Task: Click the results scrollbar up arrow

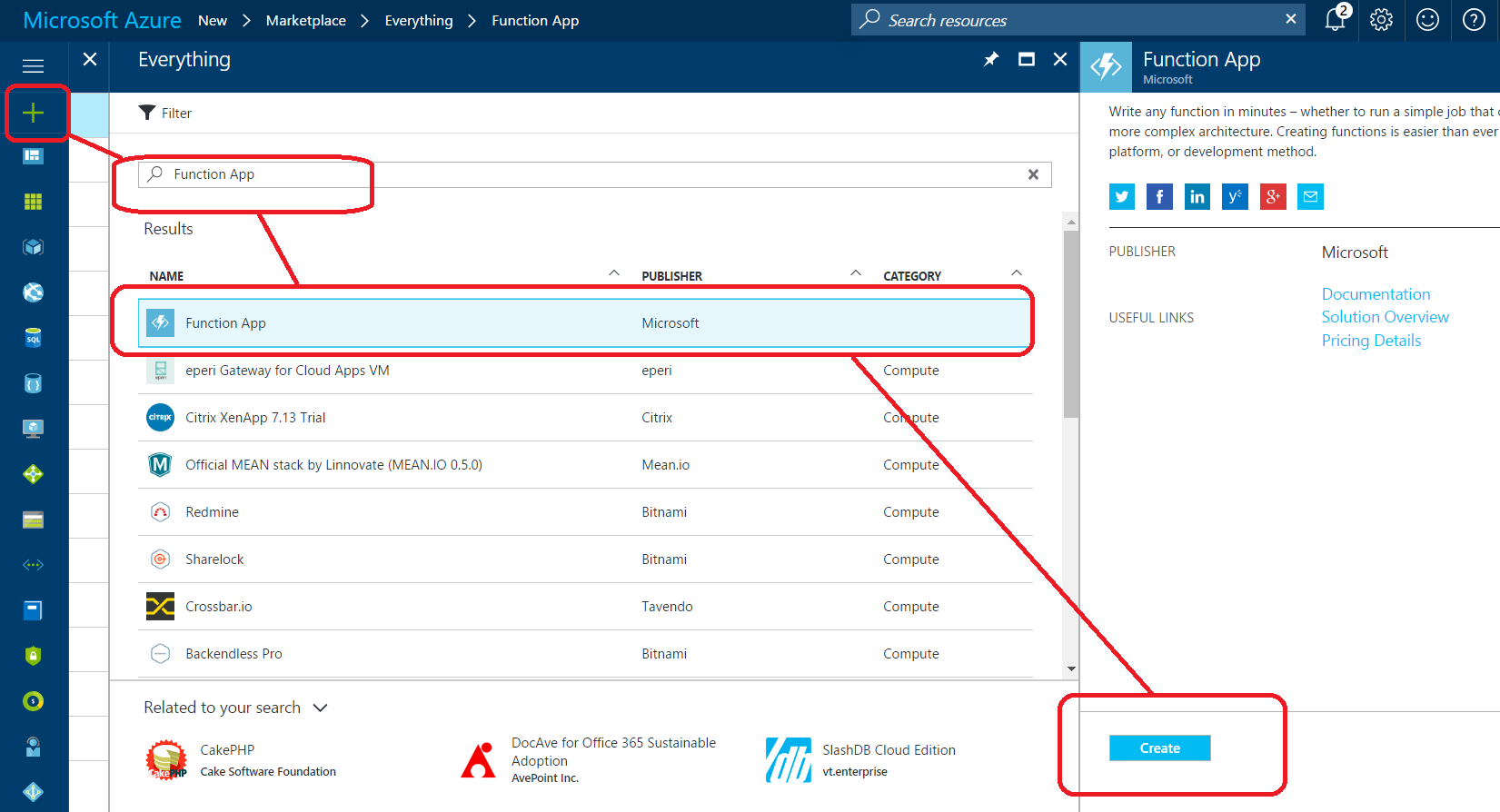Action: [x=1071, y=222]
